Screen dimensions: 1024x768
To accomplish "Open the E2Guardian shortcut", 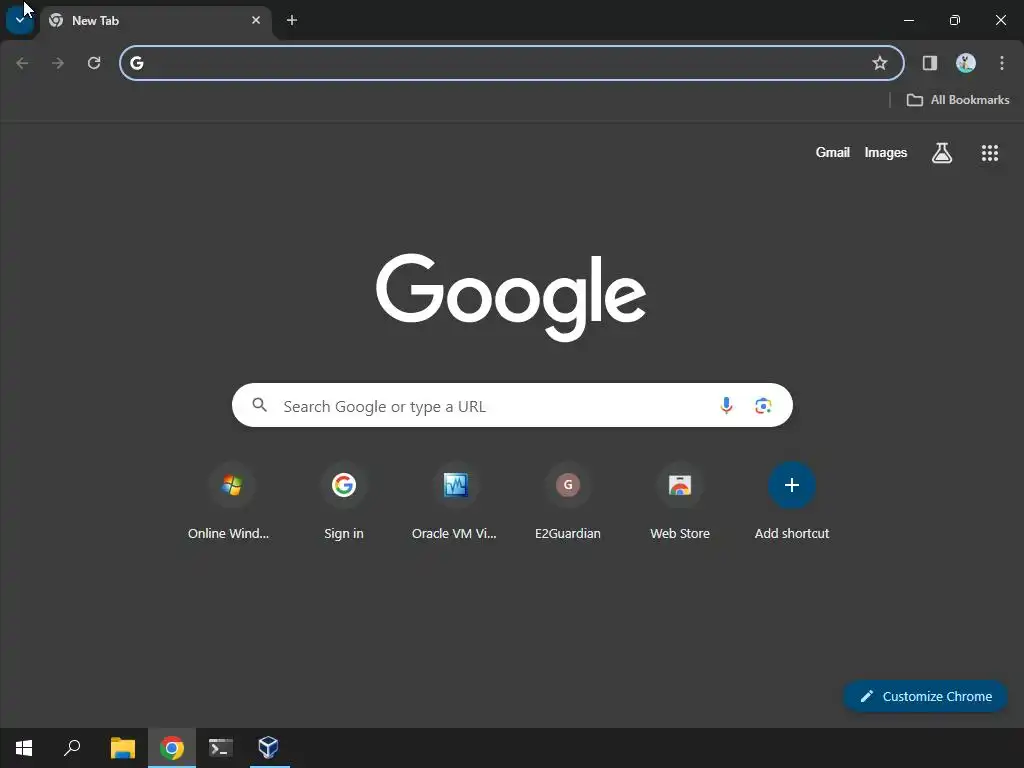I will coord(568,503).
